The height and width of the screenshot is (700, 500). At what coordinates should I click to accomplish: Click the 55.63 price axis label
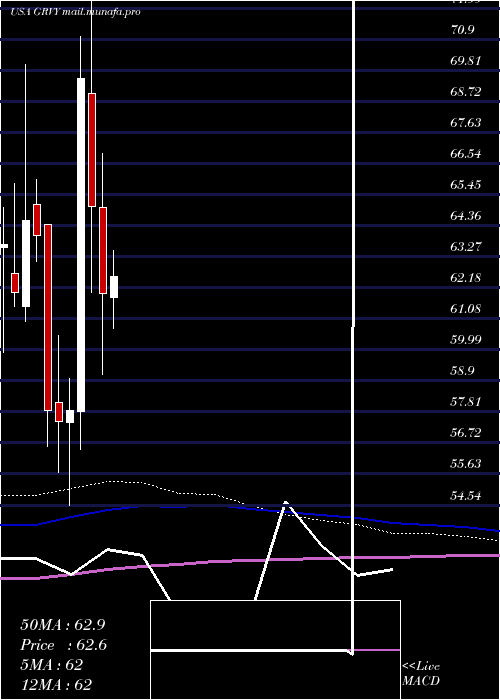(x=466, y=464)
